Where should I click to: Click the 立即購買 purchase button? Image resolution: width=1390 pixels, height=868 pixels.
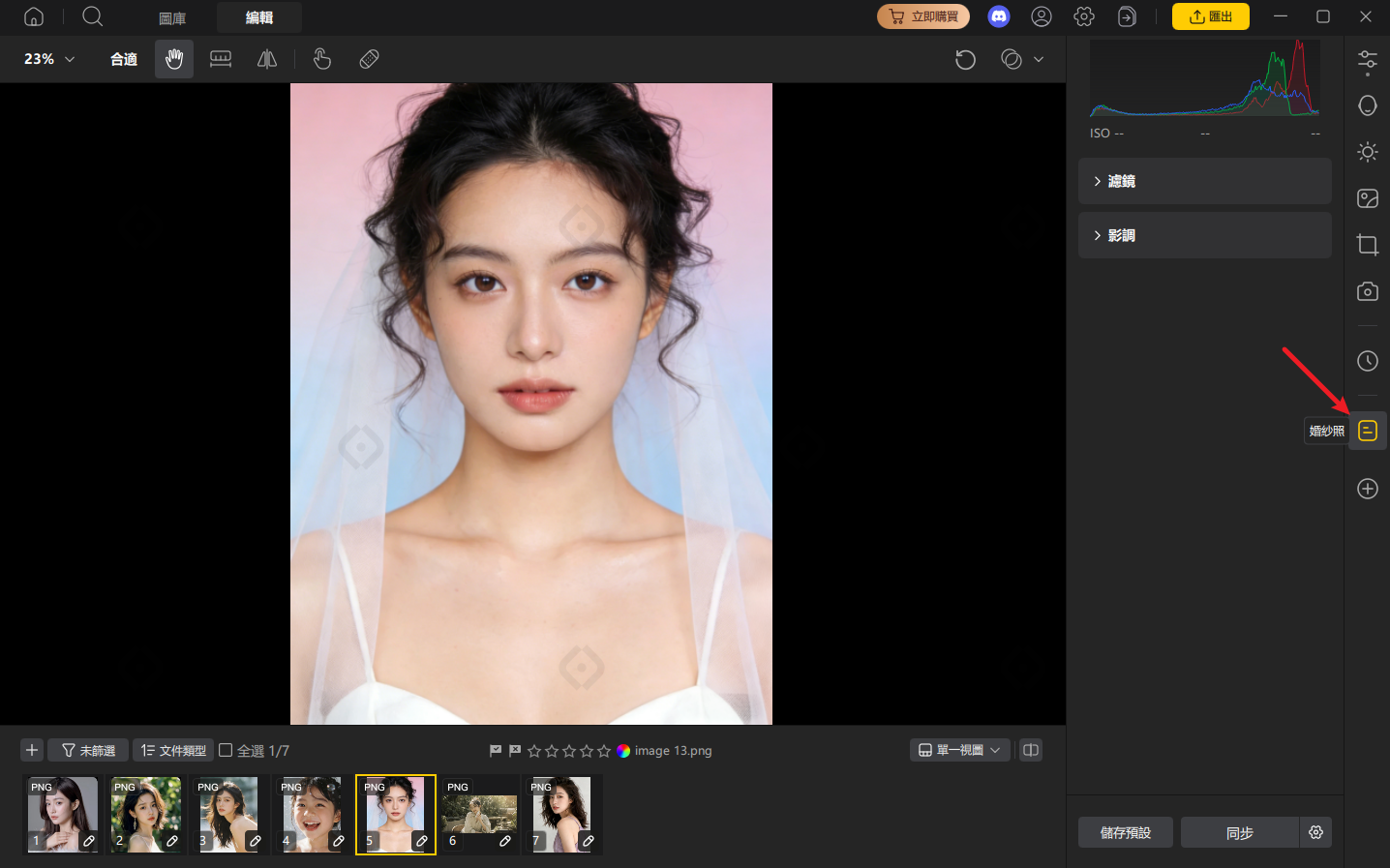click(923, 16)
